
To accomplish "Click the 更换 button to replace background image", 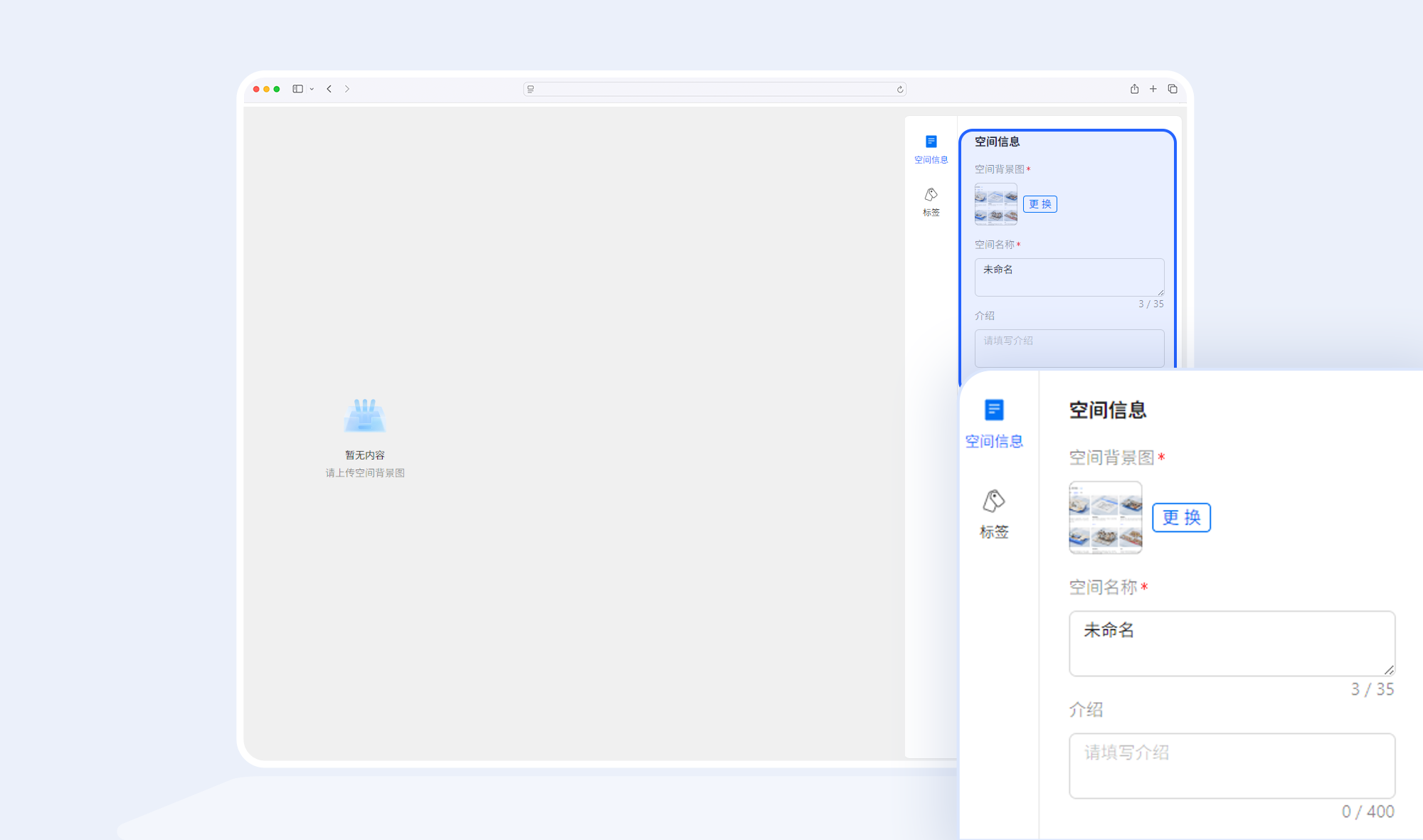I will 1040,203.
